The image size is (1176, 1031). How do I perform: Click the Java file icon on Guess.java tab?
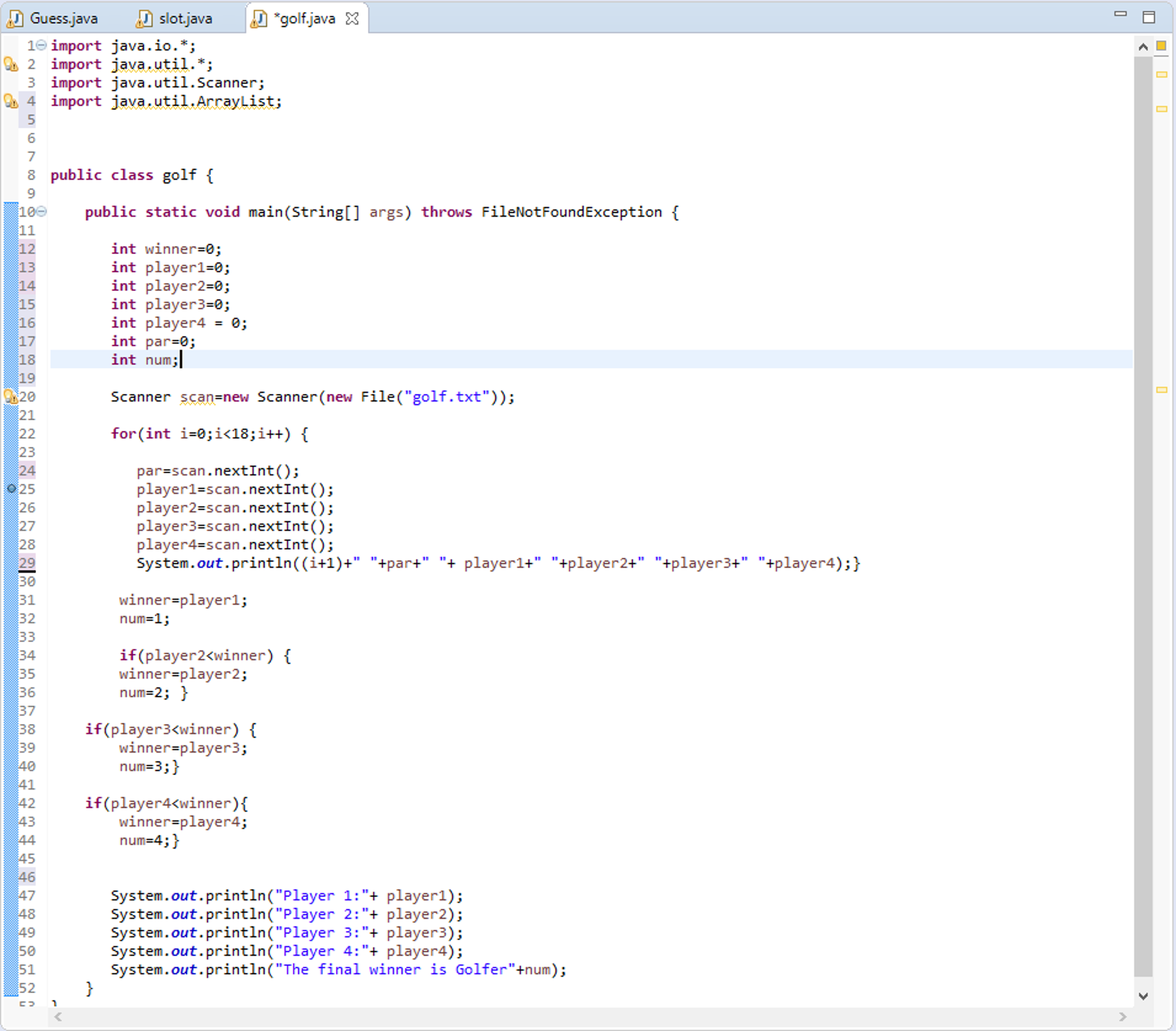tap(17, 18)
